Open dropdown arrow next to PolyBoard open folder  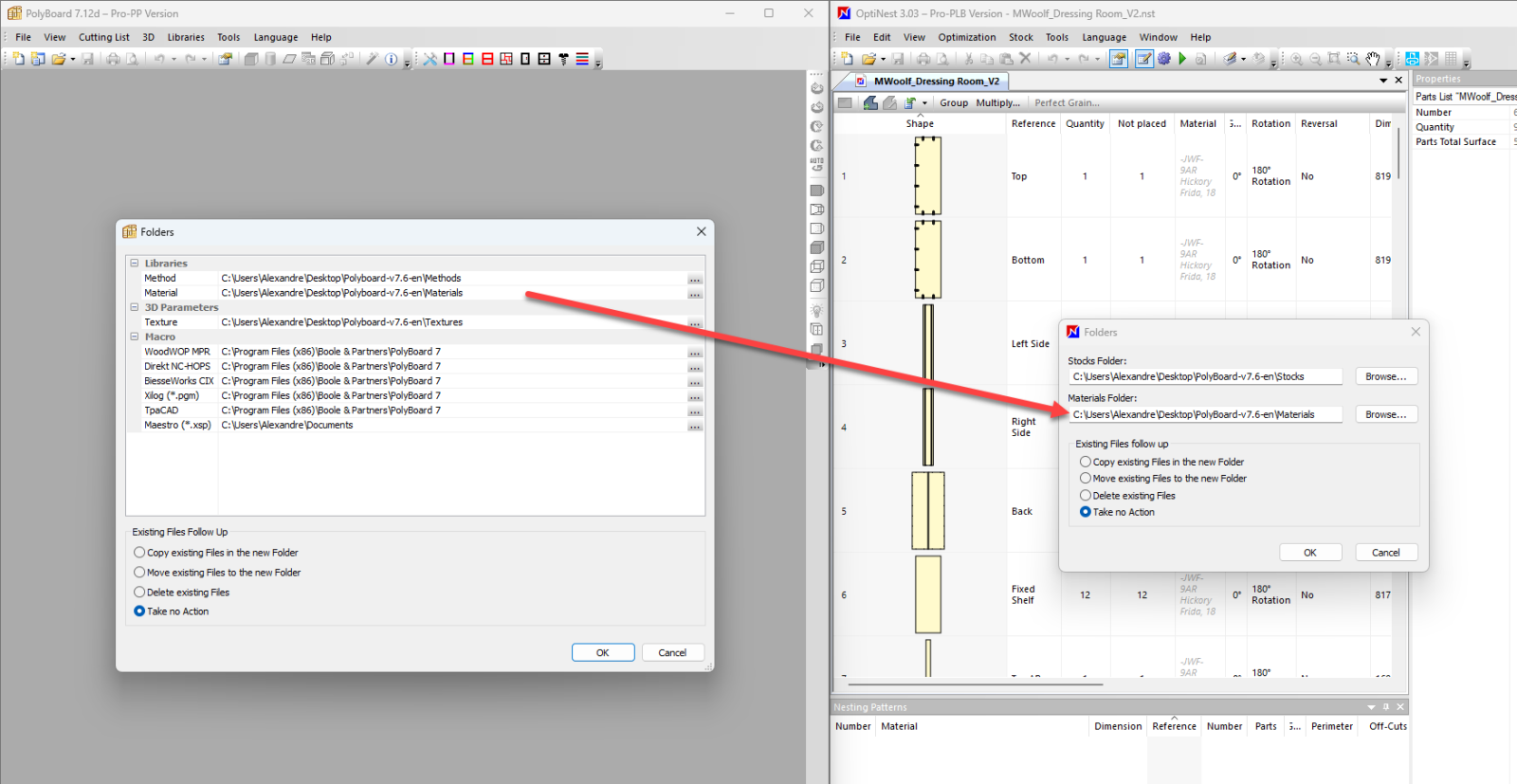coord(73,60)
